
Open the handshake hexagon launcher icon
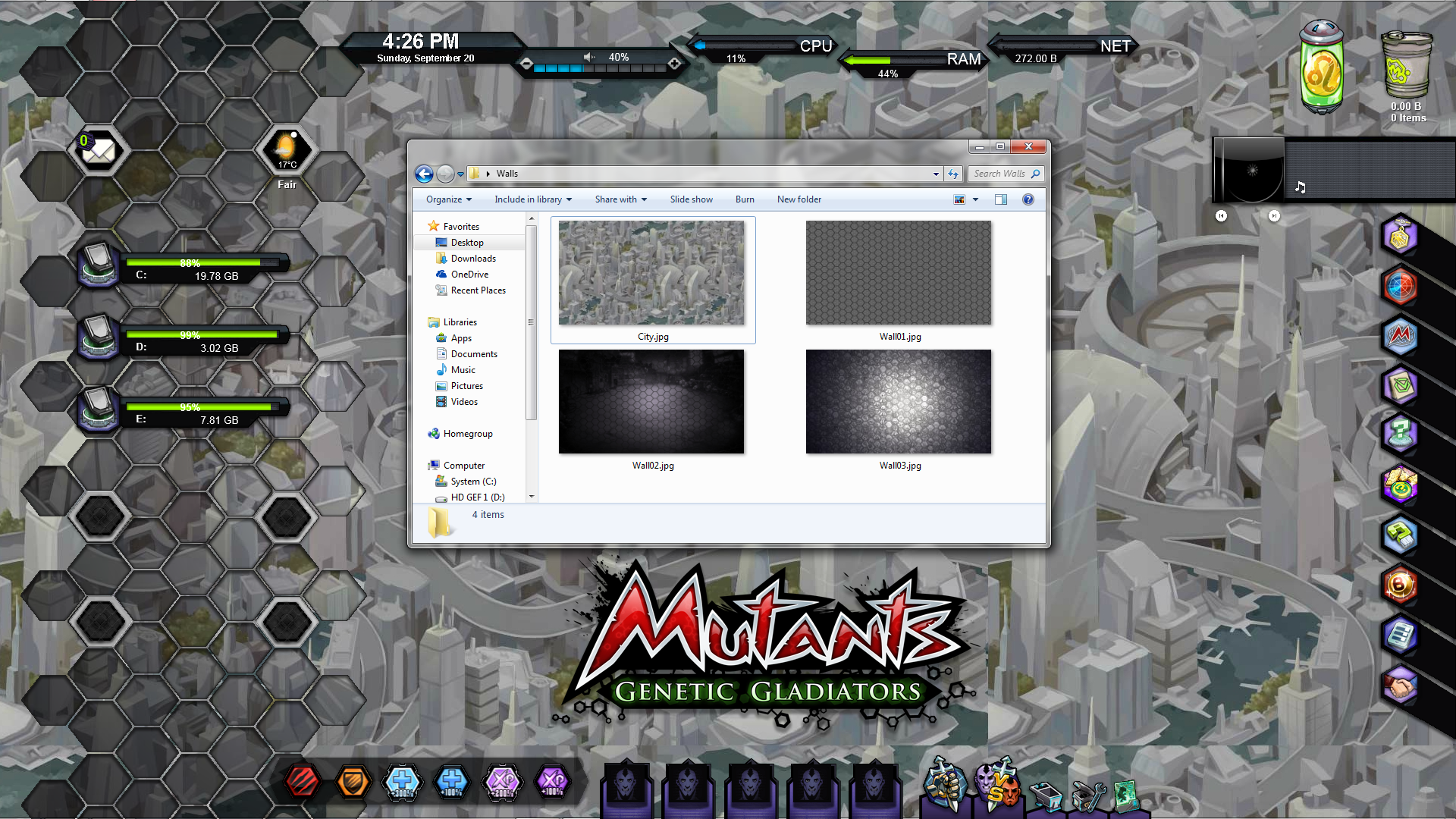pos(1400,686)
